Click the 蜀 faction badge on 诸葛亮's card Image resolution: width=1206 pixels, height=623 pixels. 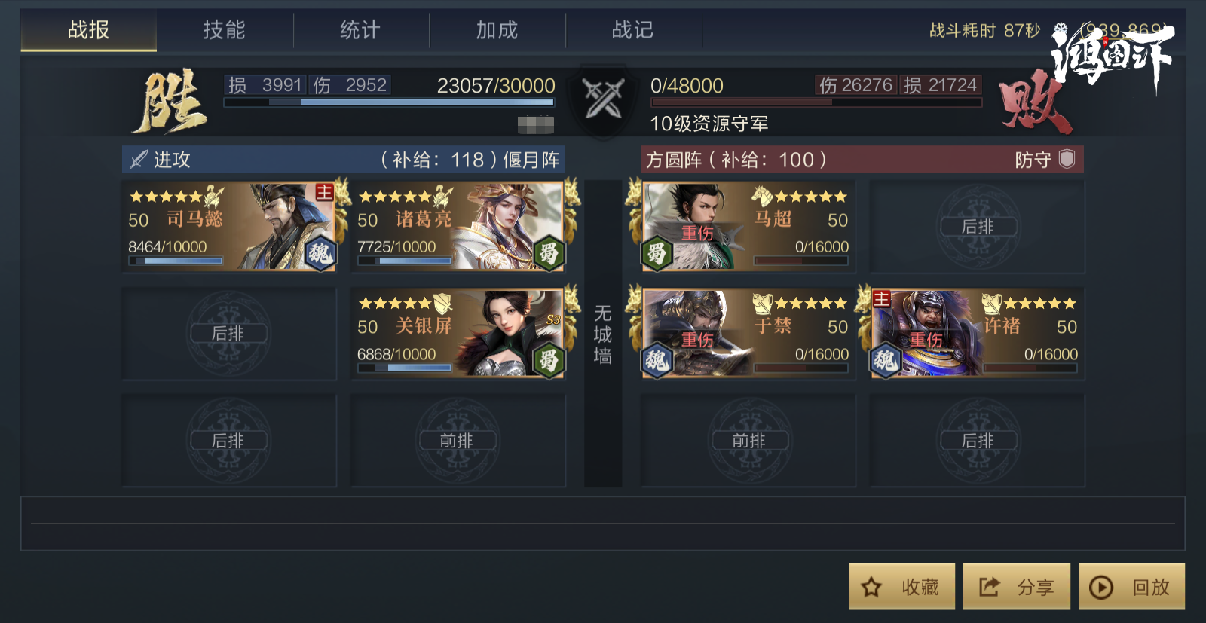pos(547,252)
